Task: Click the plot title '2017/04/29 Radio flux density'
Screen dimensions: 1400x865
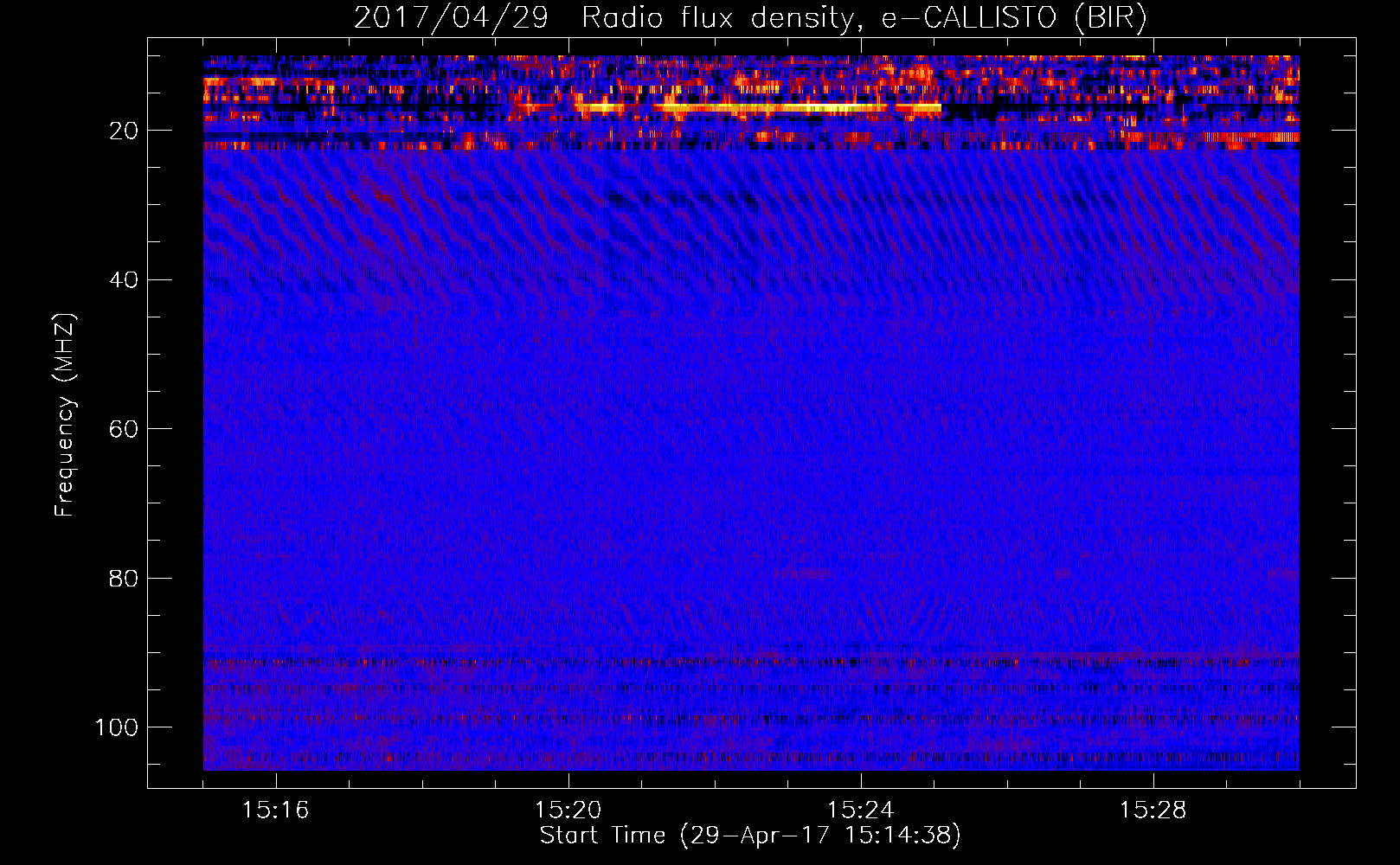Action: [x=750, y=17]
